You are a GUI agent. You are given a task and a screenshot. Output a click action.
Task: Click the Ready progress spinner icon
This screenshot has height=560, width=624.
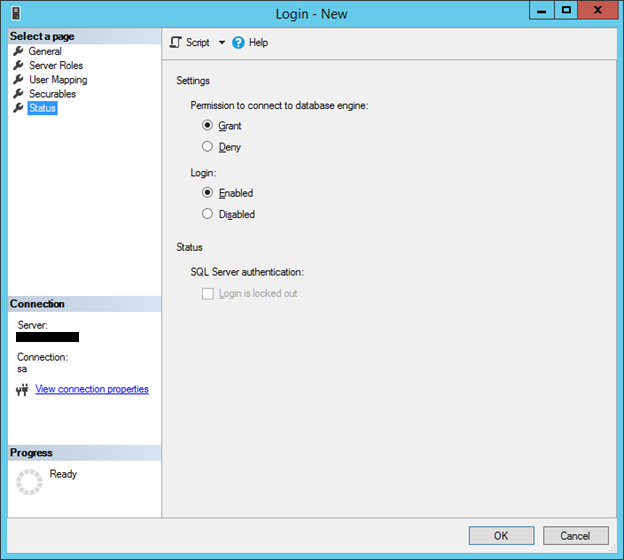pos(29,482)
